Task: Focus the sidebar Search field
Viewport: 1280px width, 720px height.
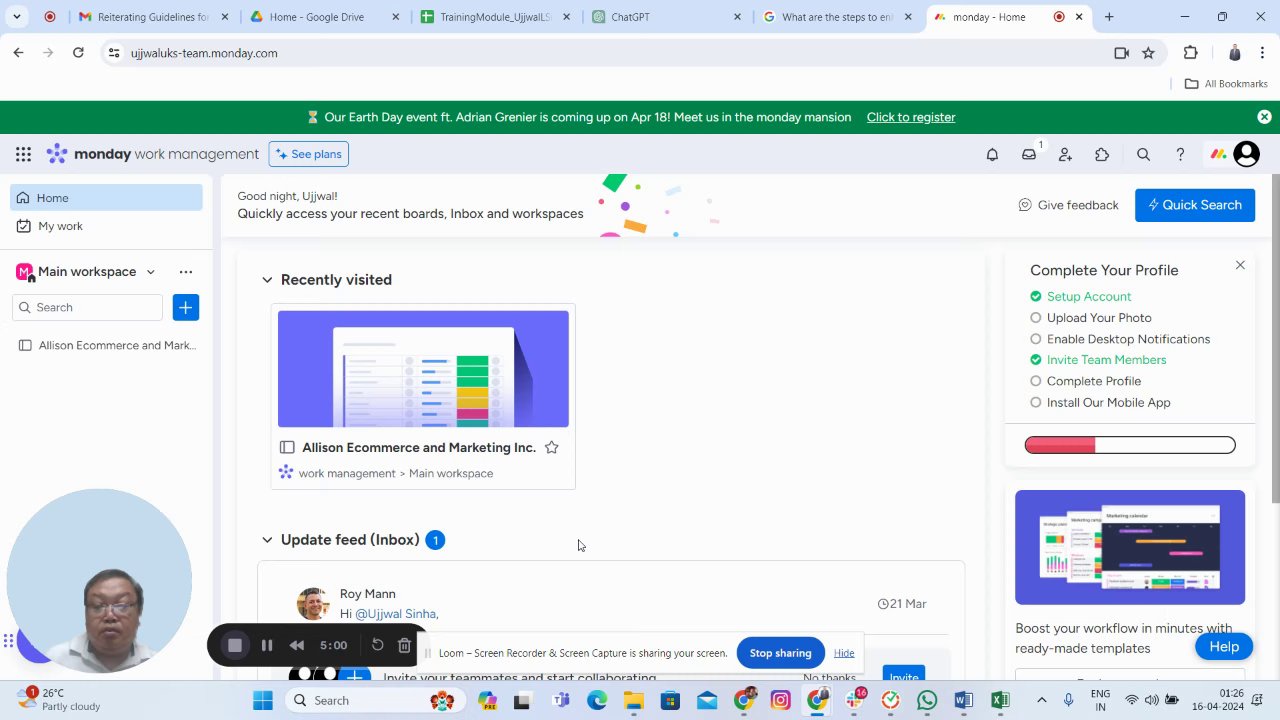Action: 89,307
